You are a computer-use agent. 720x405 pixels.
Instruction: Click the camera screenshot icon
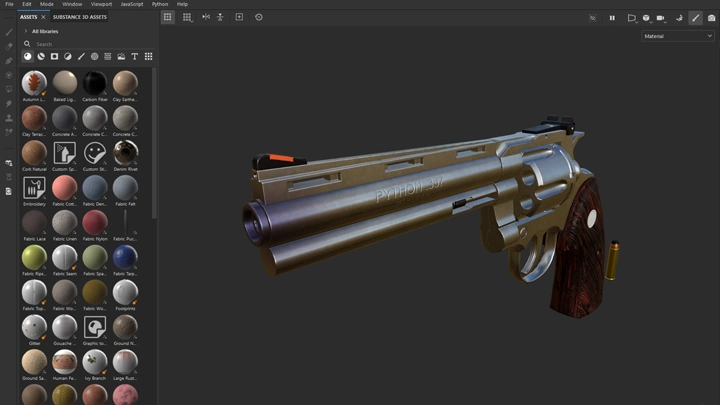coord(711,18)
